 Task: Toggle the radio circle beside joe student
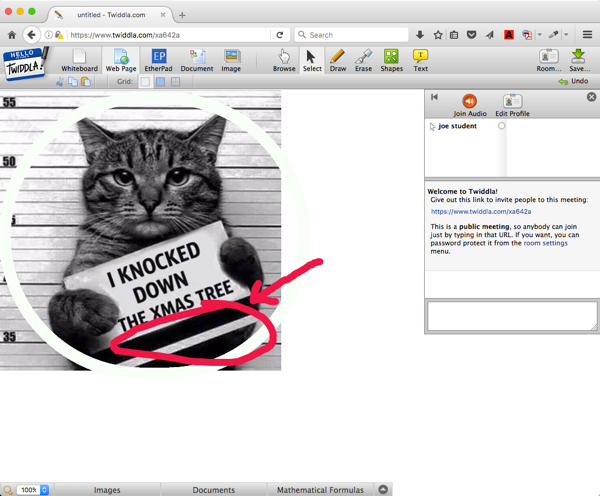coord(501,126)
